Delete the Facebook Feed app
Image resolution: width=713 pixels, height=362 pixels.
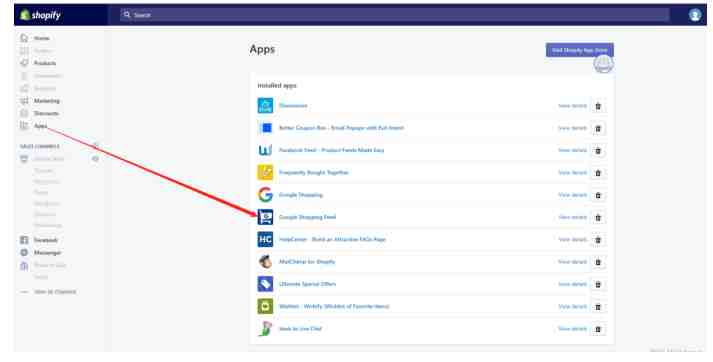click(x=598, y=151)
